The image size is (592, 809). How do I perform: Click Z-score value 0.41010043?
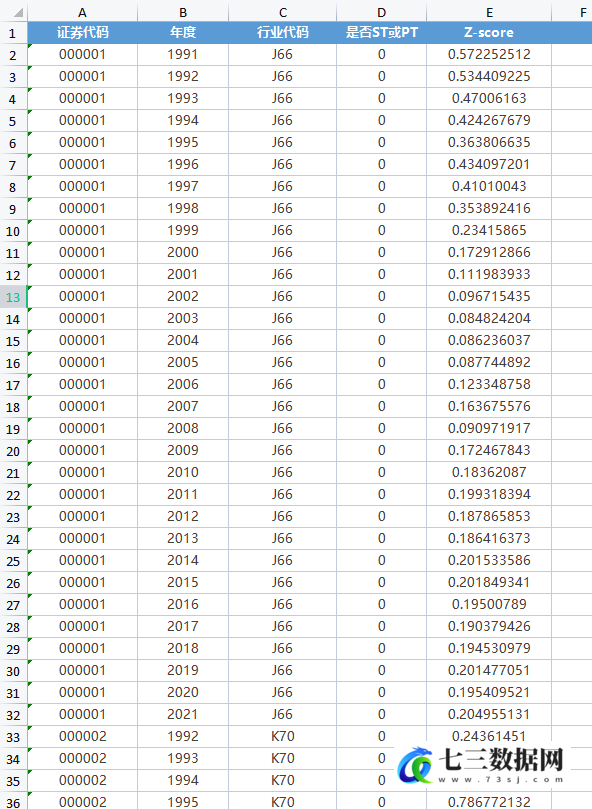pos(489,186)
